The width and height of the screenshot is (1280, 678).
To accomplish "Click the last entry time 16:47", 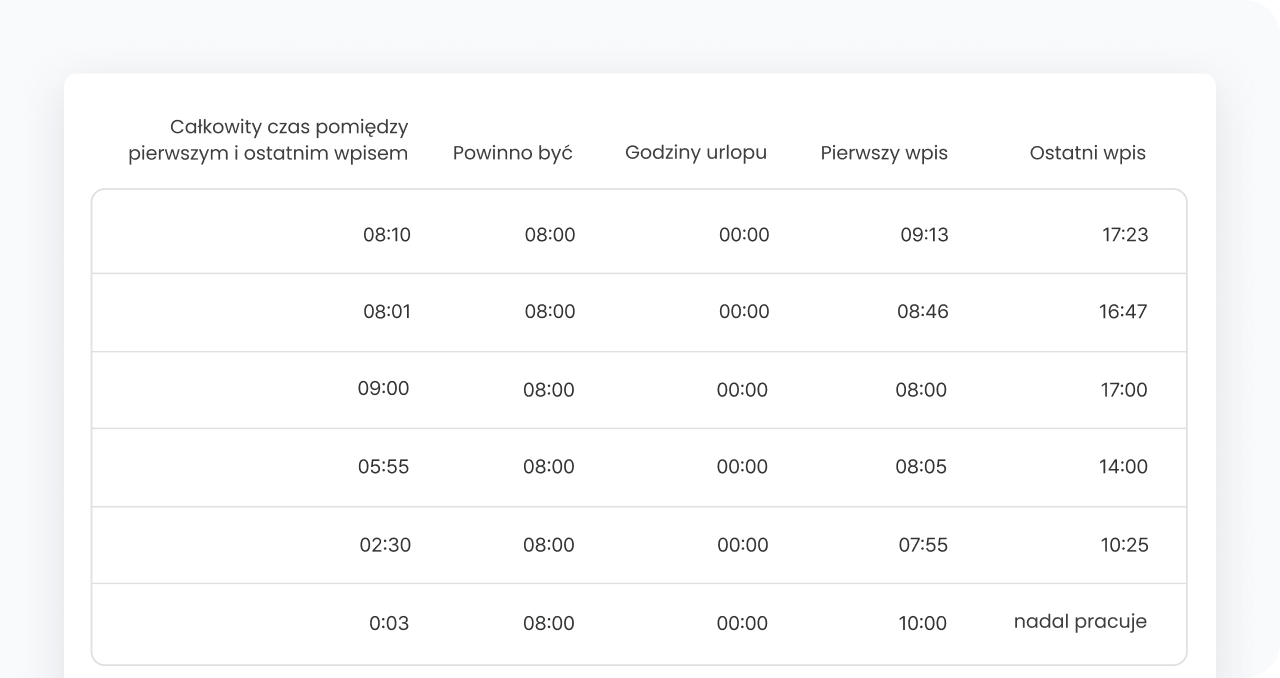I will (x=1123, y=312).
